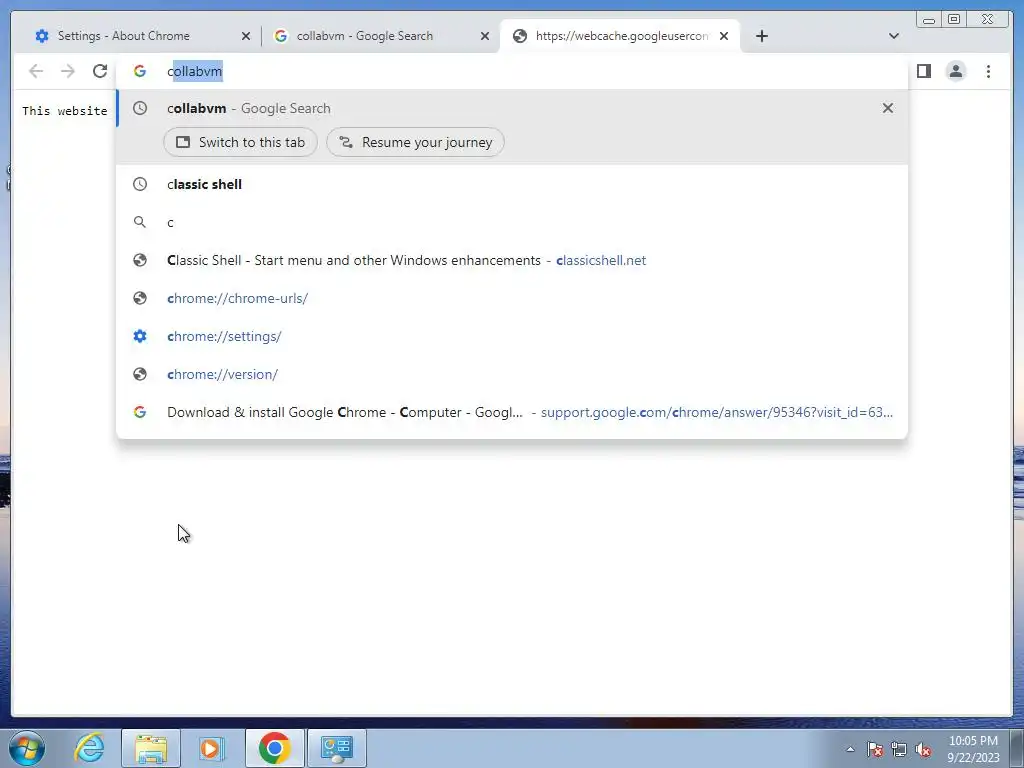Click 'This website' page text
The width and height of the screenshot is (1024, 768).
coord(65,111)
